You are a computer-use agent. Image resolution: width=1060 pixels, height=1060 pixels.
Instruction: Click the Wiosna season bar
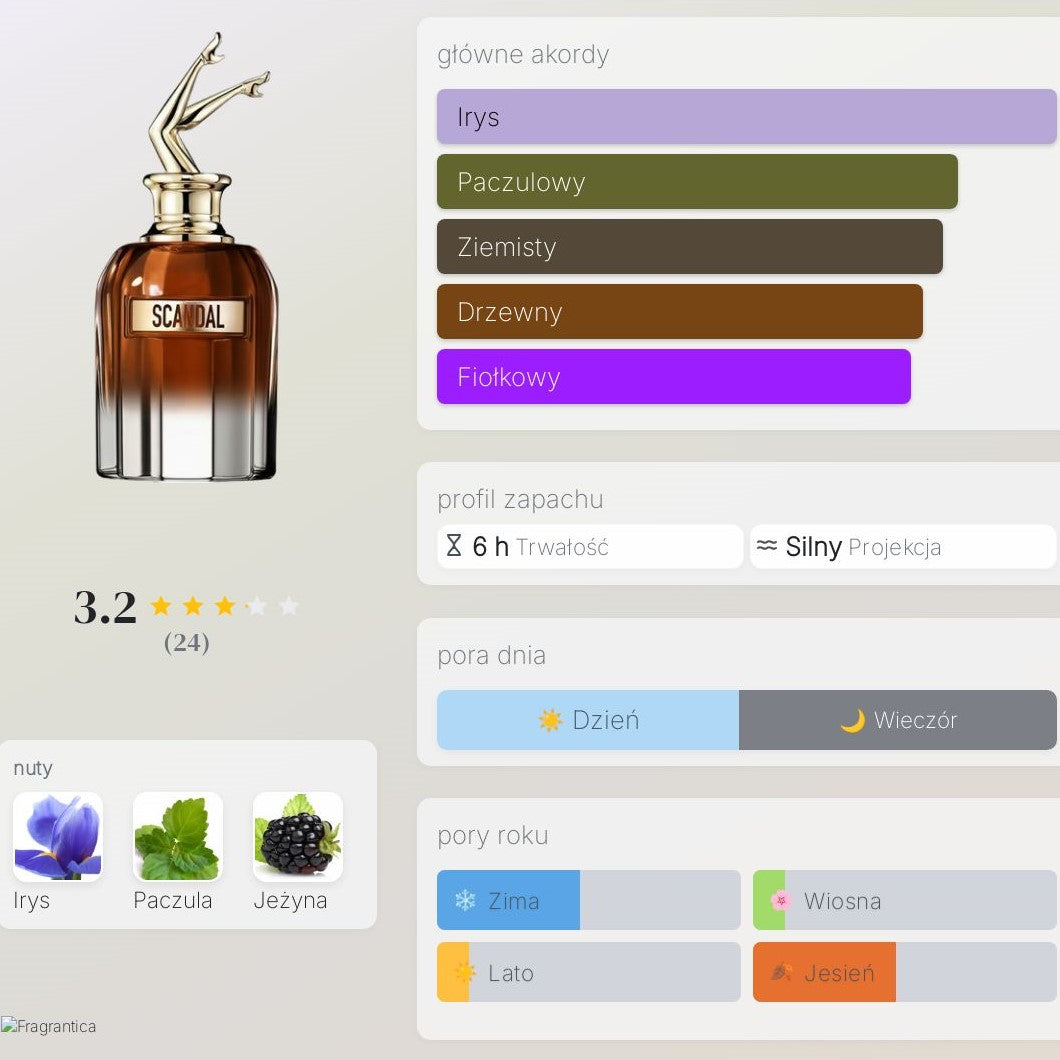[905, 900]
